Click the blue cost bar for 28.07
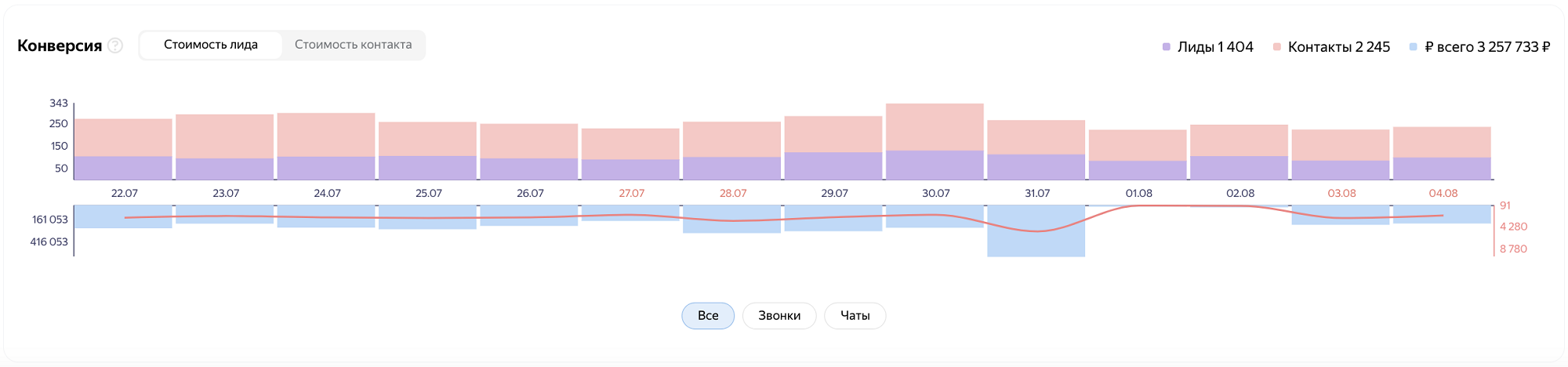 point(731,226)
